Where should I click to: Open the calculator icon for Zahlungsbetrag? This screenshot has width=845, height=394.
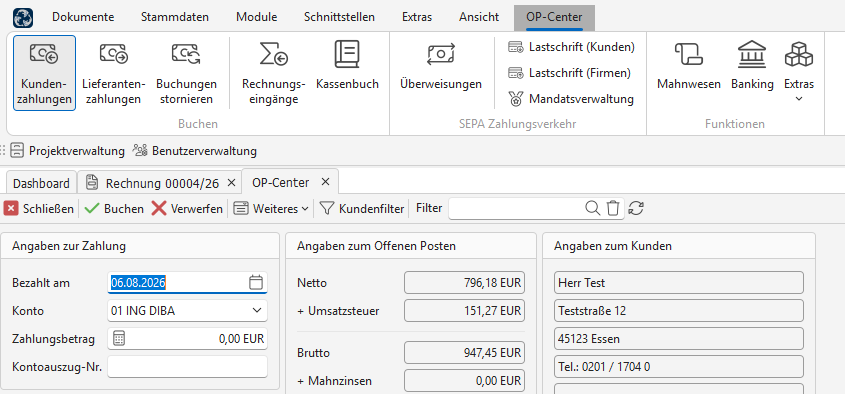(119, 338)
